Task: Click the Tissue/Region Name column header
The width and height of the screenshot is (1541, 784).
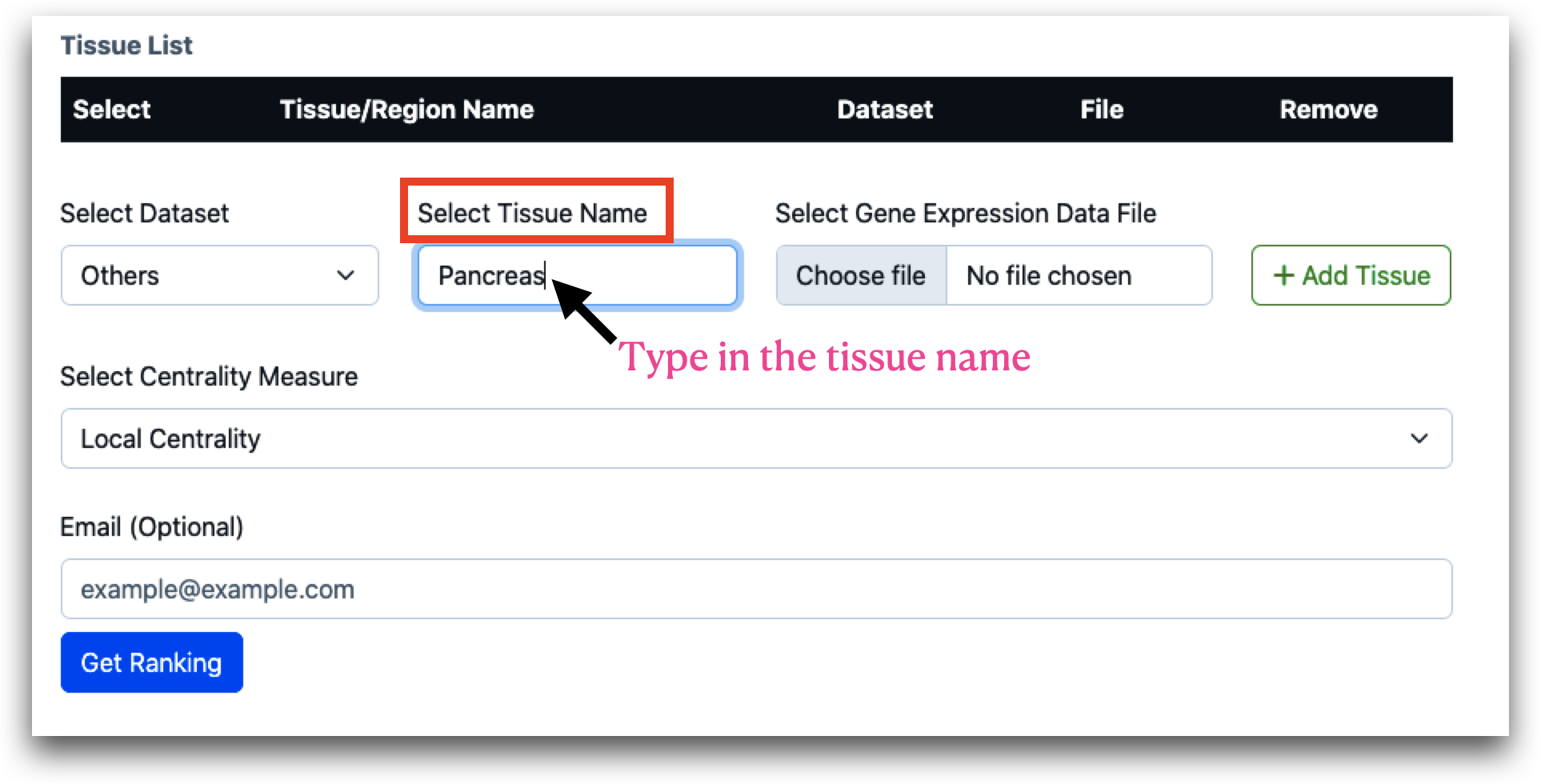Action: tap(406, 110)
